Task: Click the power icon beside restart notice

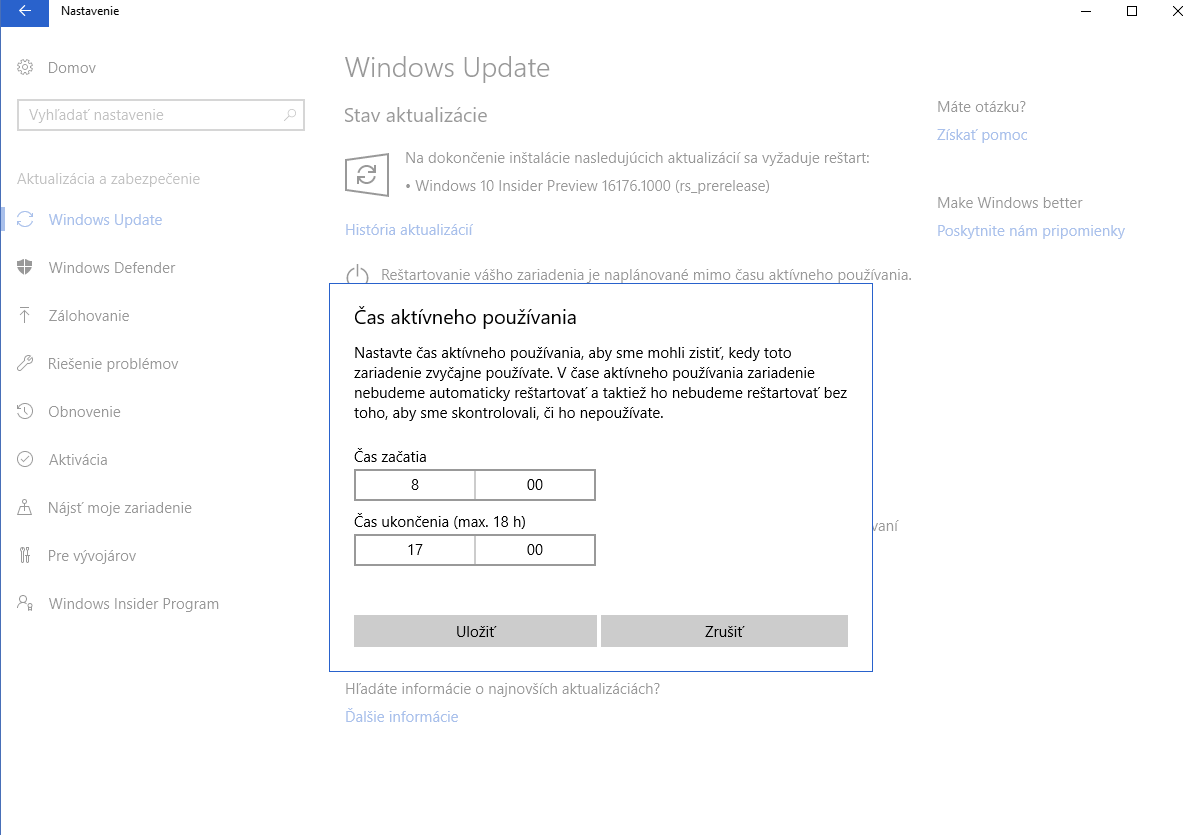Action: point(358,274)
